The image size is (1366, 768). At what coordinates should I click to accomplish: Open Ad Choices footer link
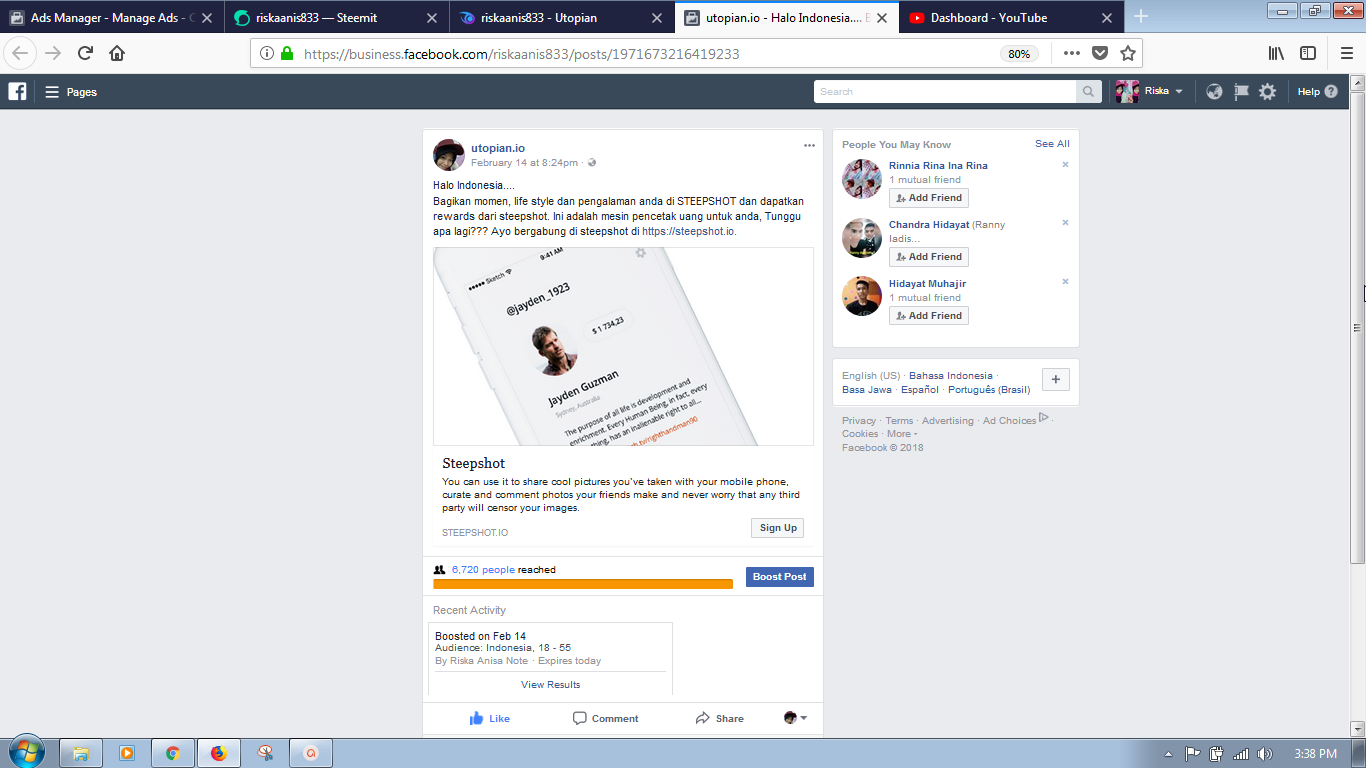click(1015, 420)
